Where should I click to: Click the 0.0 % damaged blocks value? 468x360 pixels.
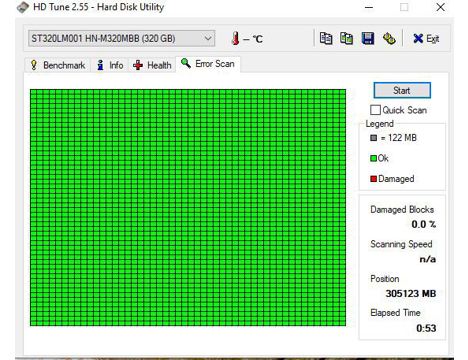click(x=424, y=224)
